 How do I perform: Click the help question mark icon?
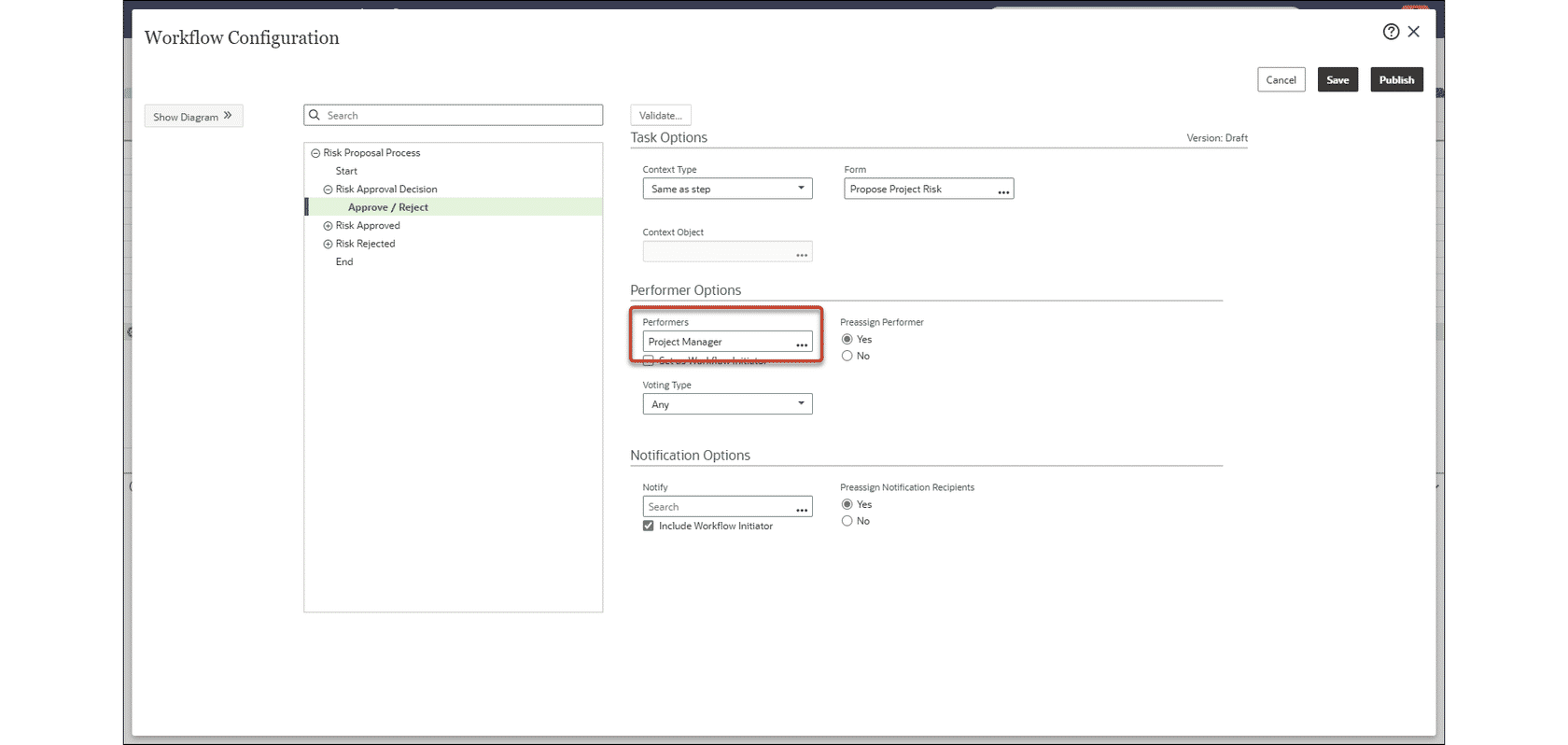[1391, 32]
